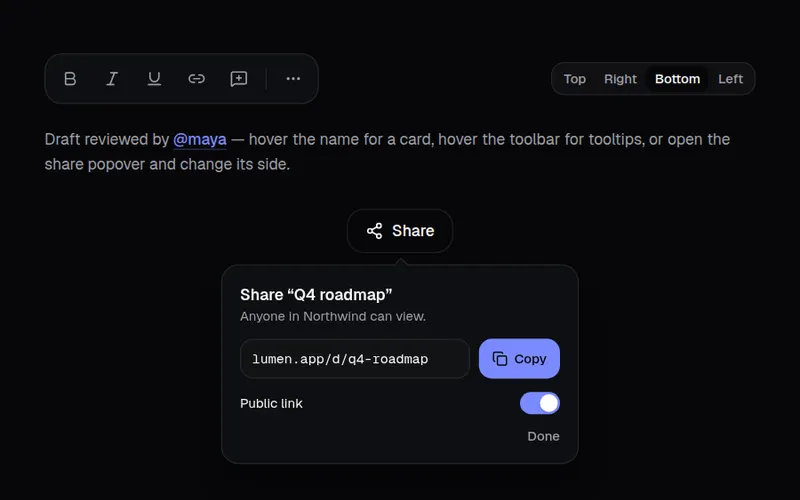Open the @maya mention link
This screenshot has width=800, height=500.
coord(199,139)
